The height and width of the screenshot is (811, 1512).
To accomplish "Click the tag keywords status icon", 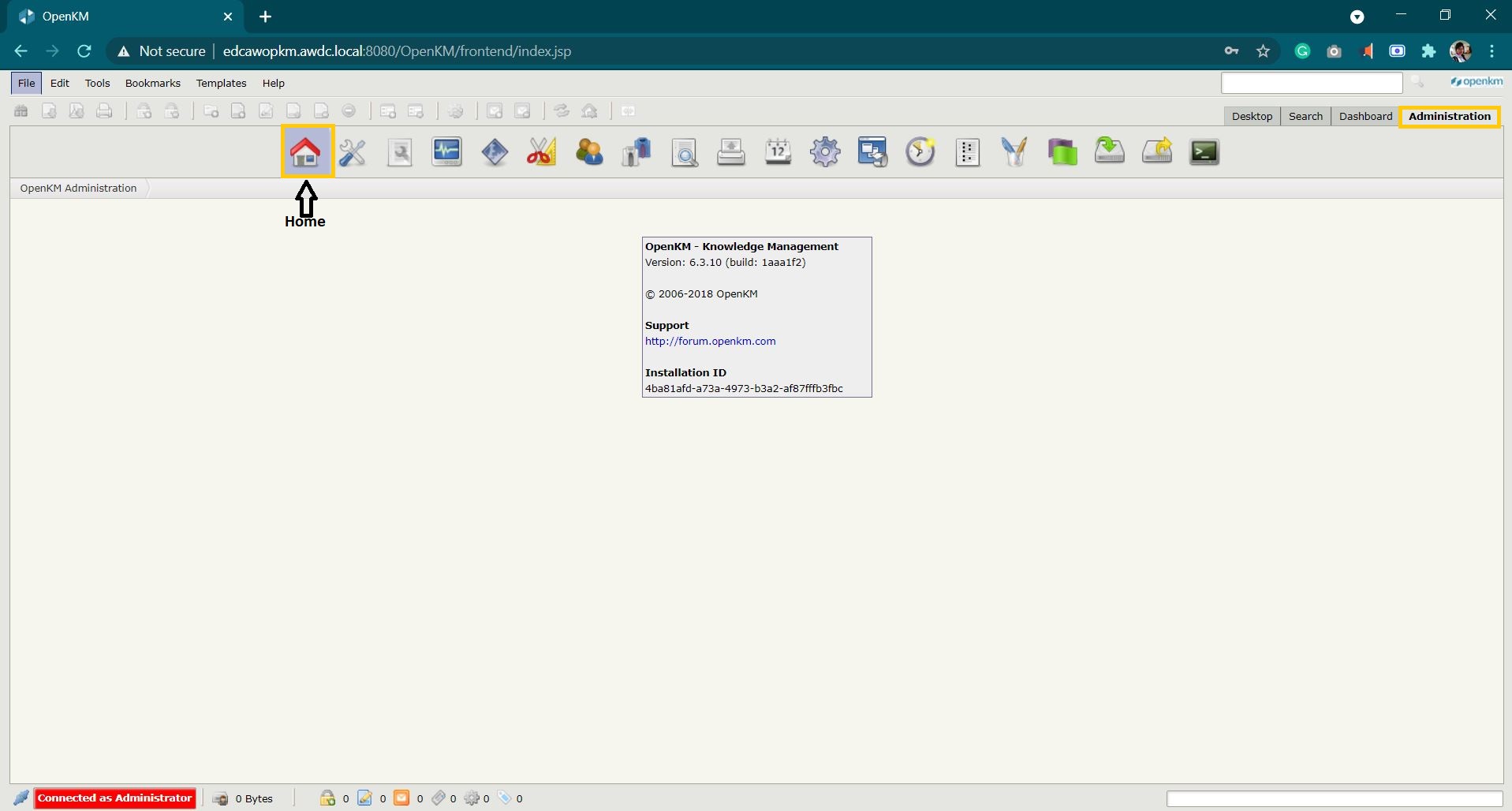I will 505,798.
